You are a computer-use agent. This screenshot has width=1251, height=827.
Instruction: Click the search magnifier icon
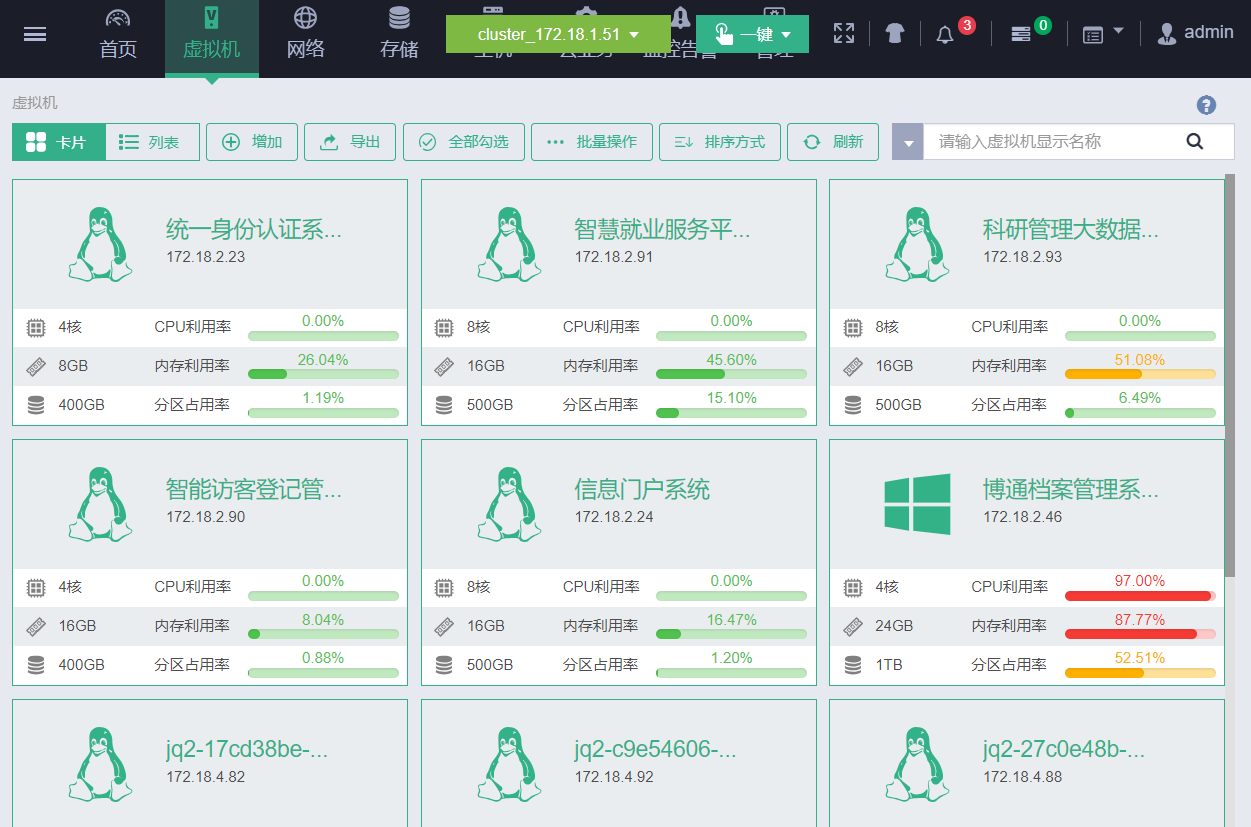[1195, 141]
